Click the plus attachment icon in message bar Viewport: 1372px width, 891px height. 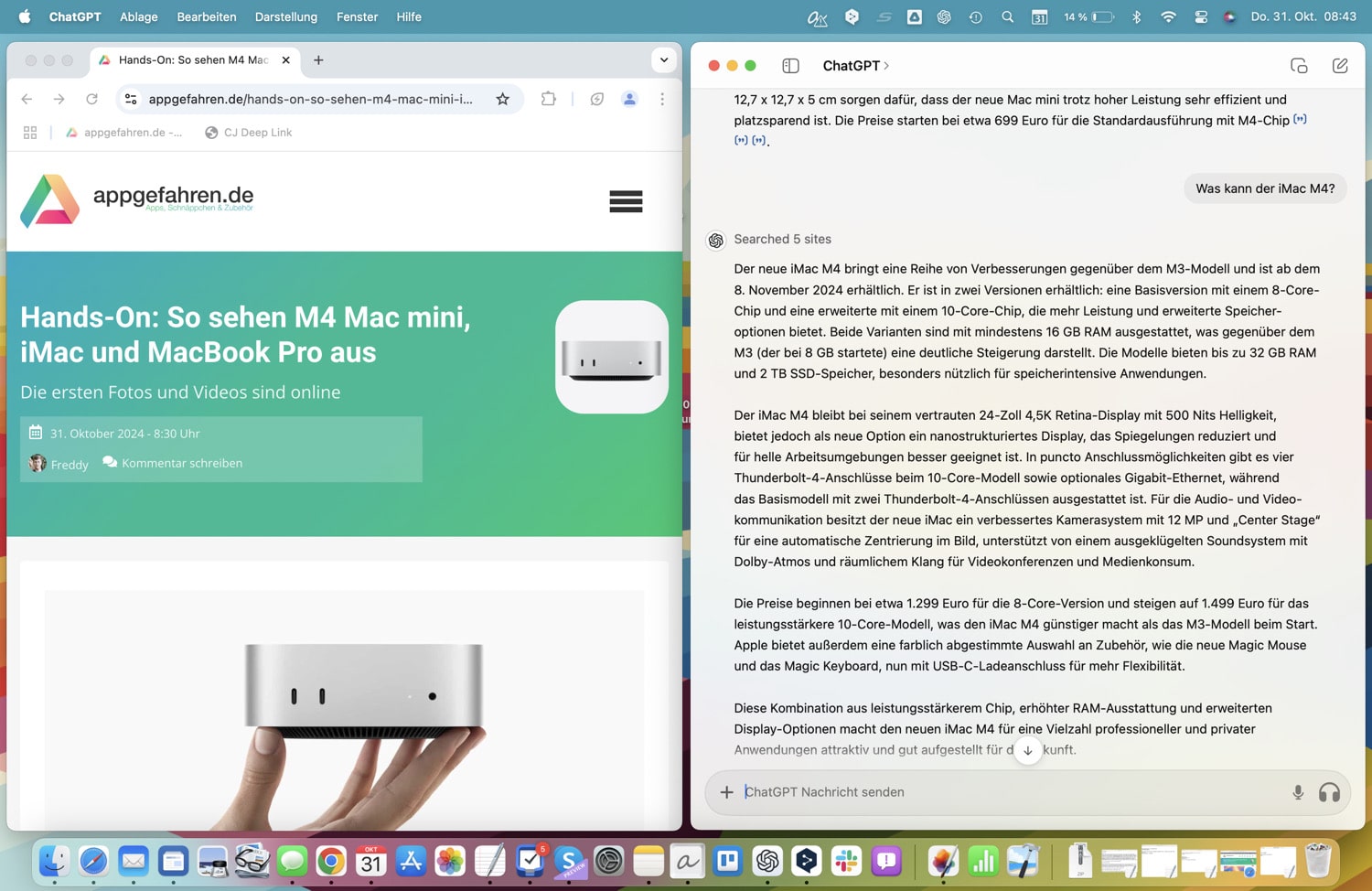point(726,792)
